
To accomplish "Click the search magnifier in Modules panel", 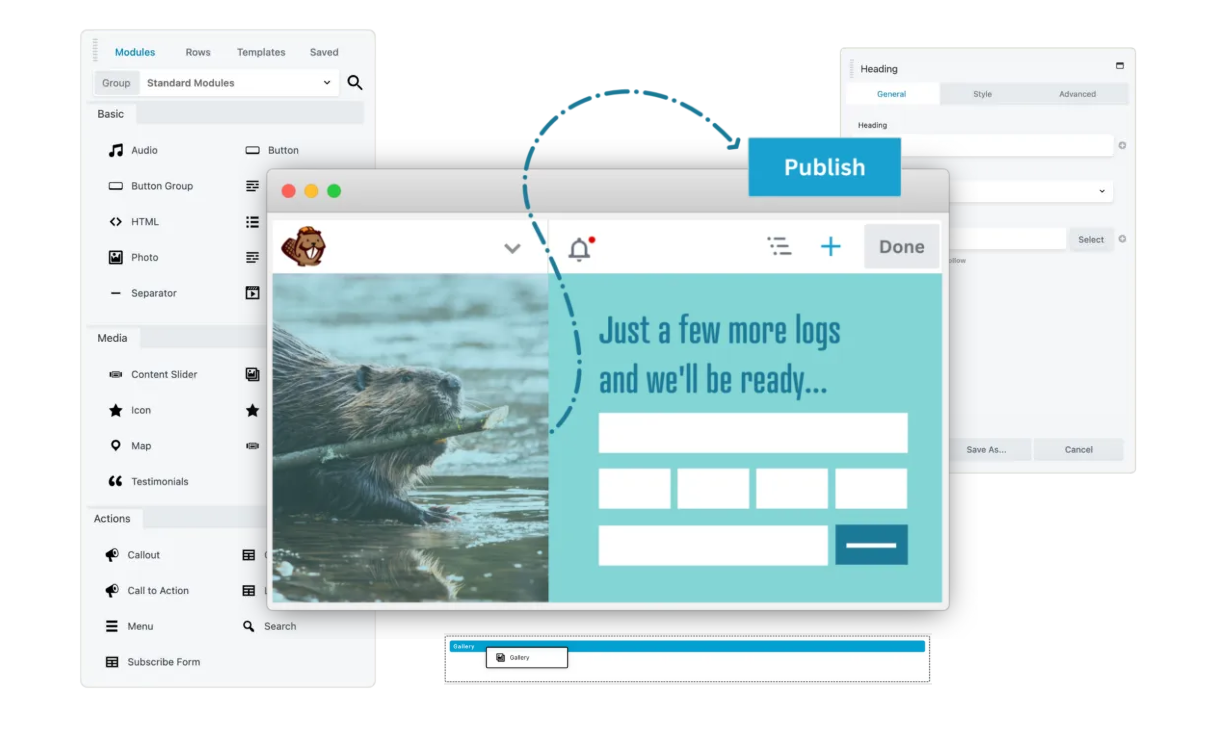I will click(x=354, y=83).
